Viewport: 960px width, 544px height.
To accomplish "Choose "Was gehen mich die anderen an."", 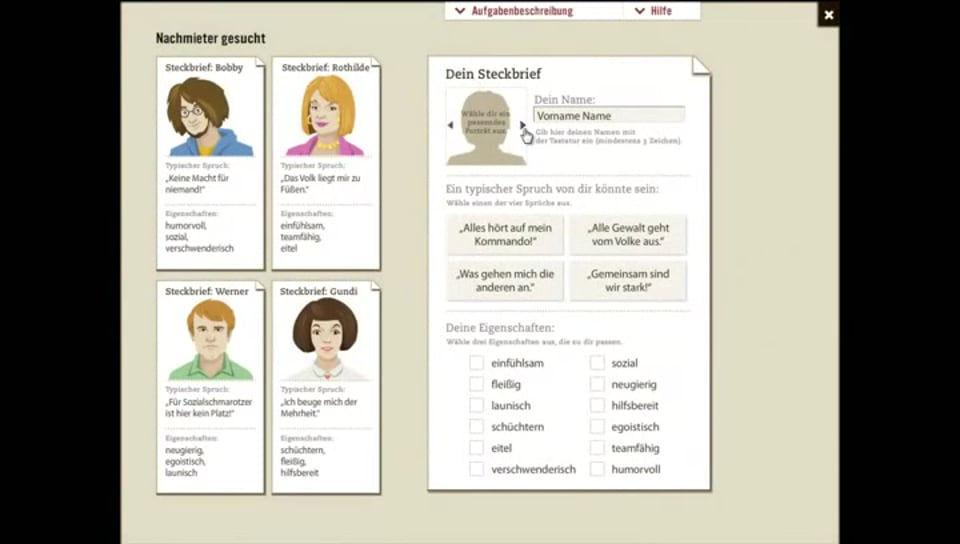I will click(x=505, y=281).
